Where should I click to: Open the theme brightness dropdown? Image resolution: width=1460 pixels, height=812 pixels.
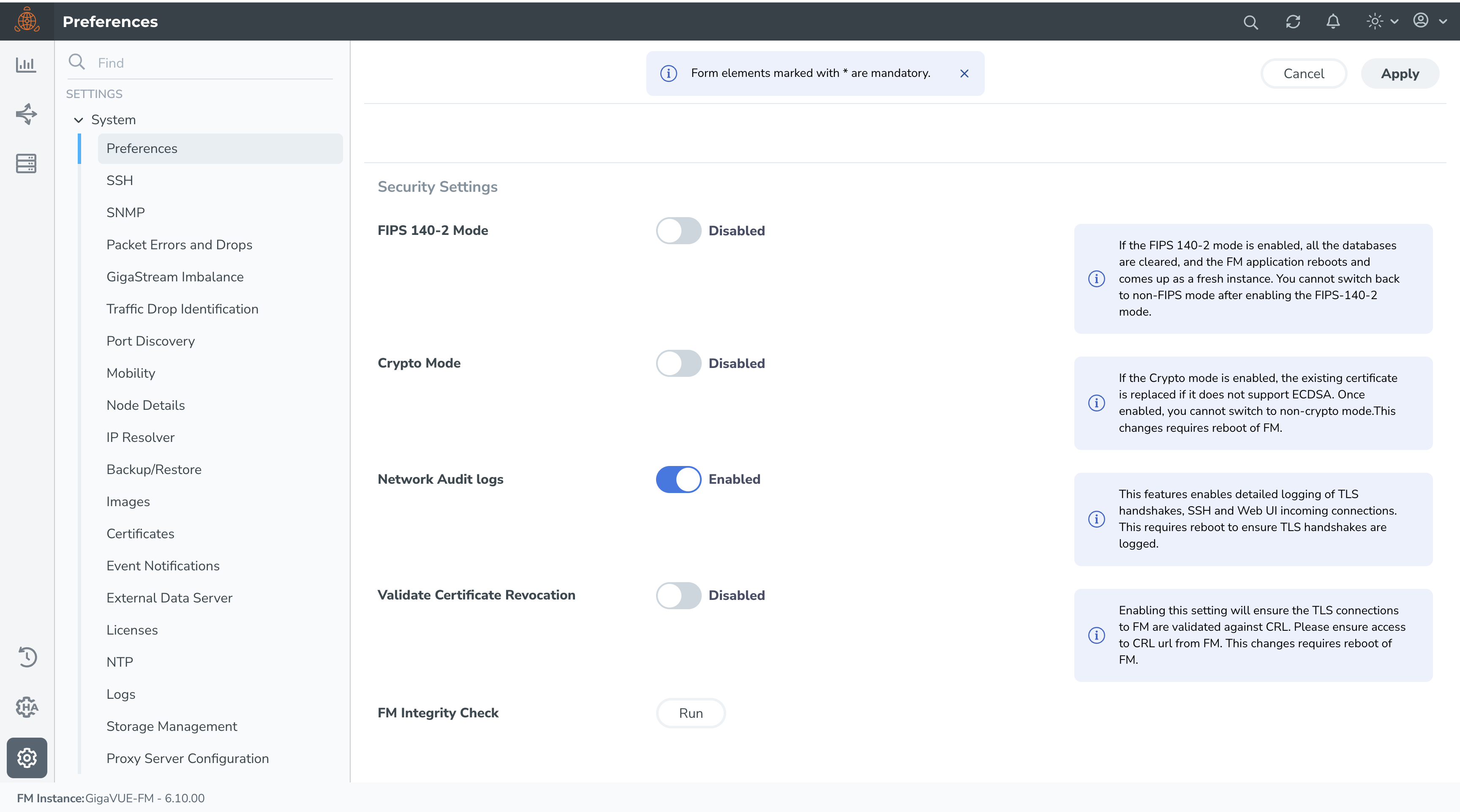coord(1381,22)
